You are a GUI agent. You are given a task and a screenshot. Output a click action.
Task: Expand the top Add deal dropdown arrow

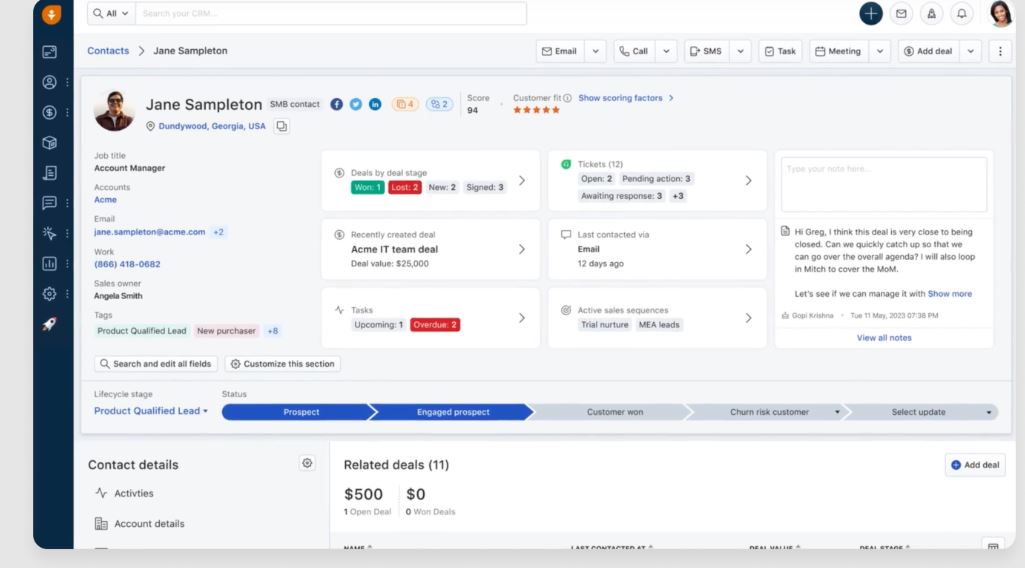tap(971, 51)
